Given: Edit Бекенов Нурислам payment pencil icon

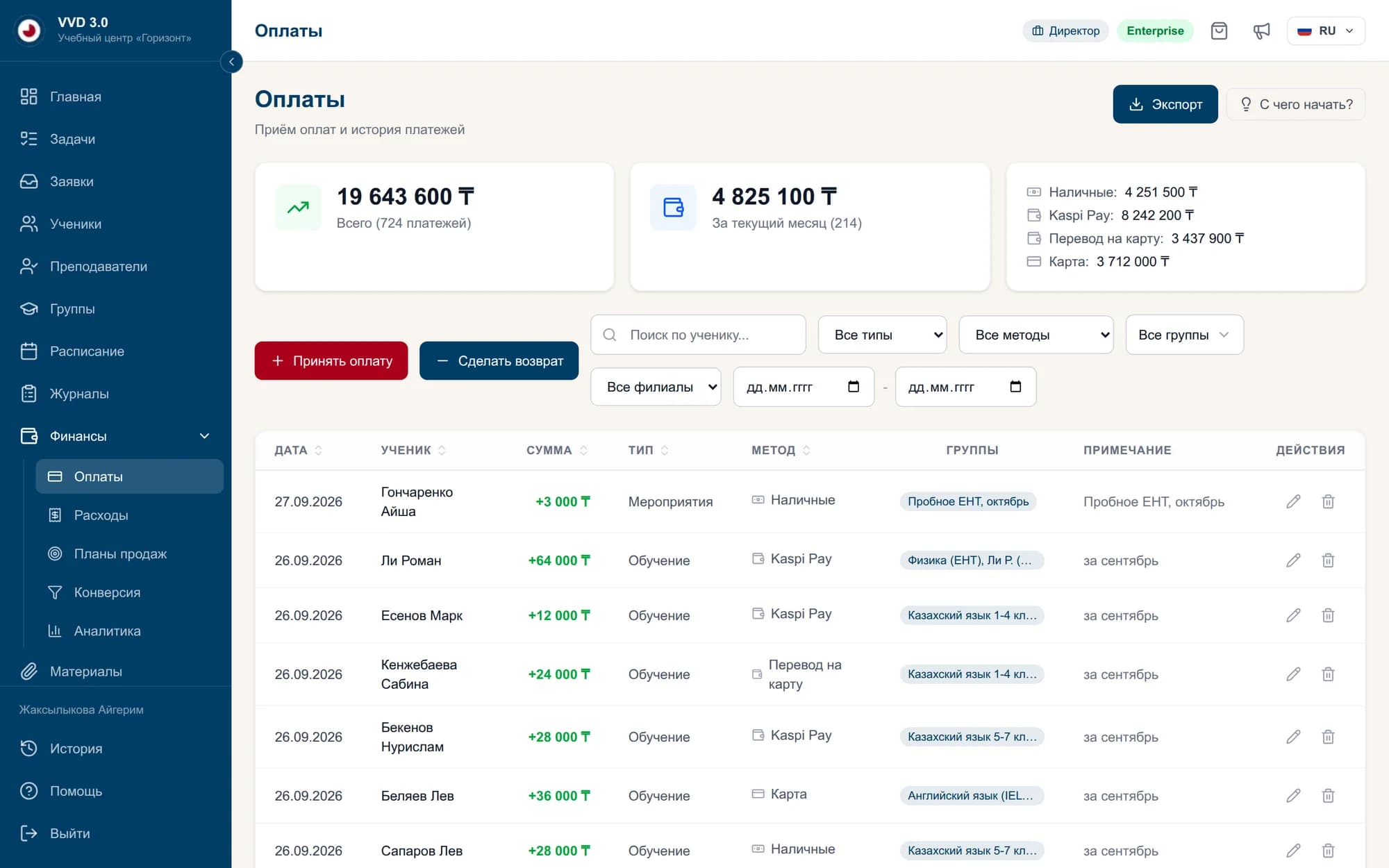Looking at the screenshot, I should click(x=1293, y=737).
